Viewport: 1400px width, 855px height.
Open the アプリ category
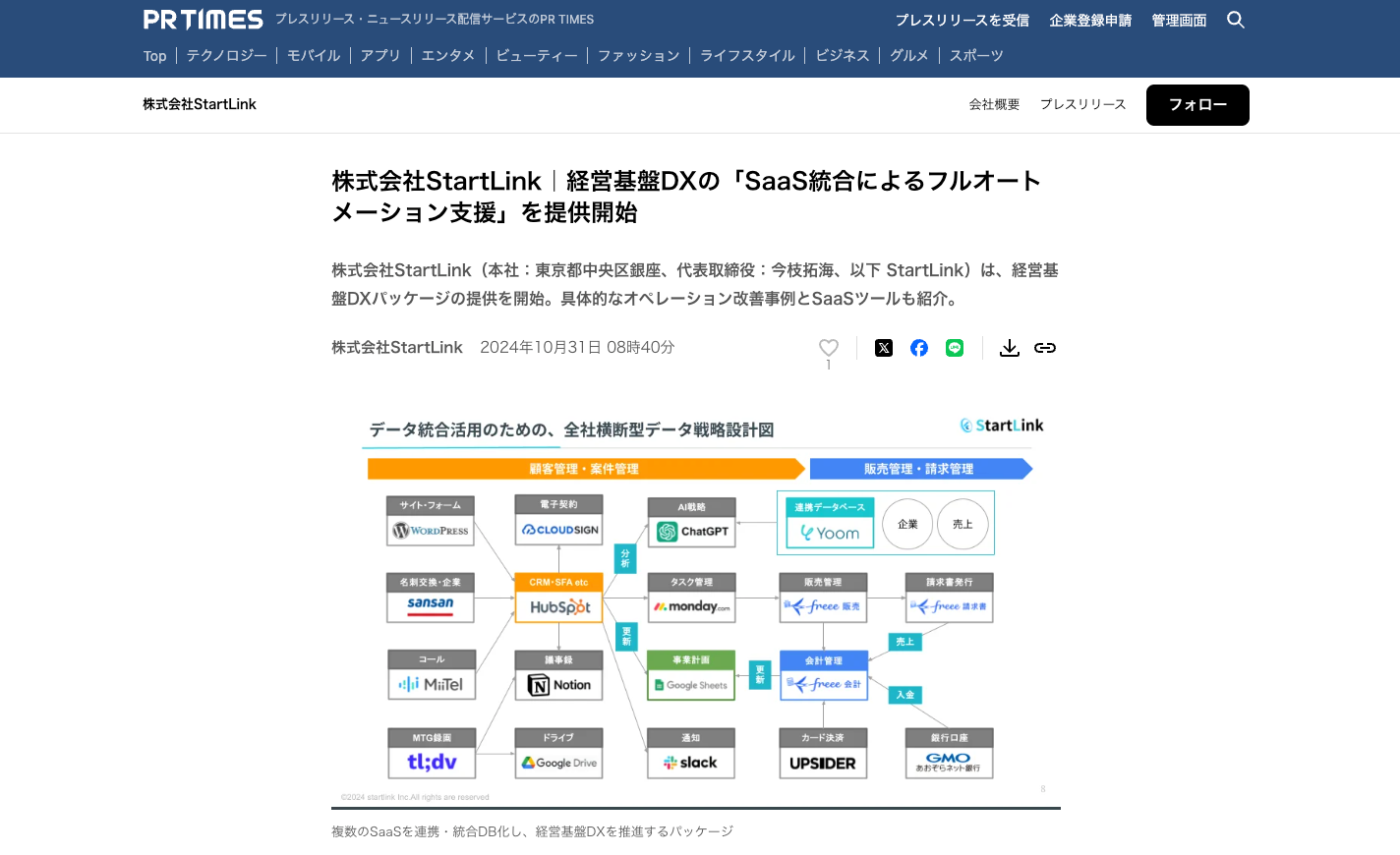[380, 56]
